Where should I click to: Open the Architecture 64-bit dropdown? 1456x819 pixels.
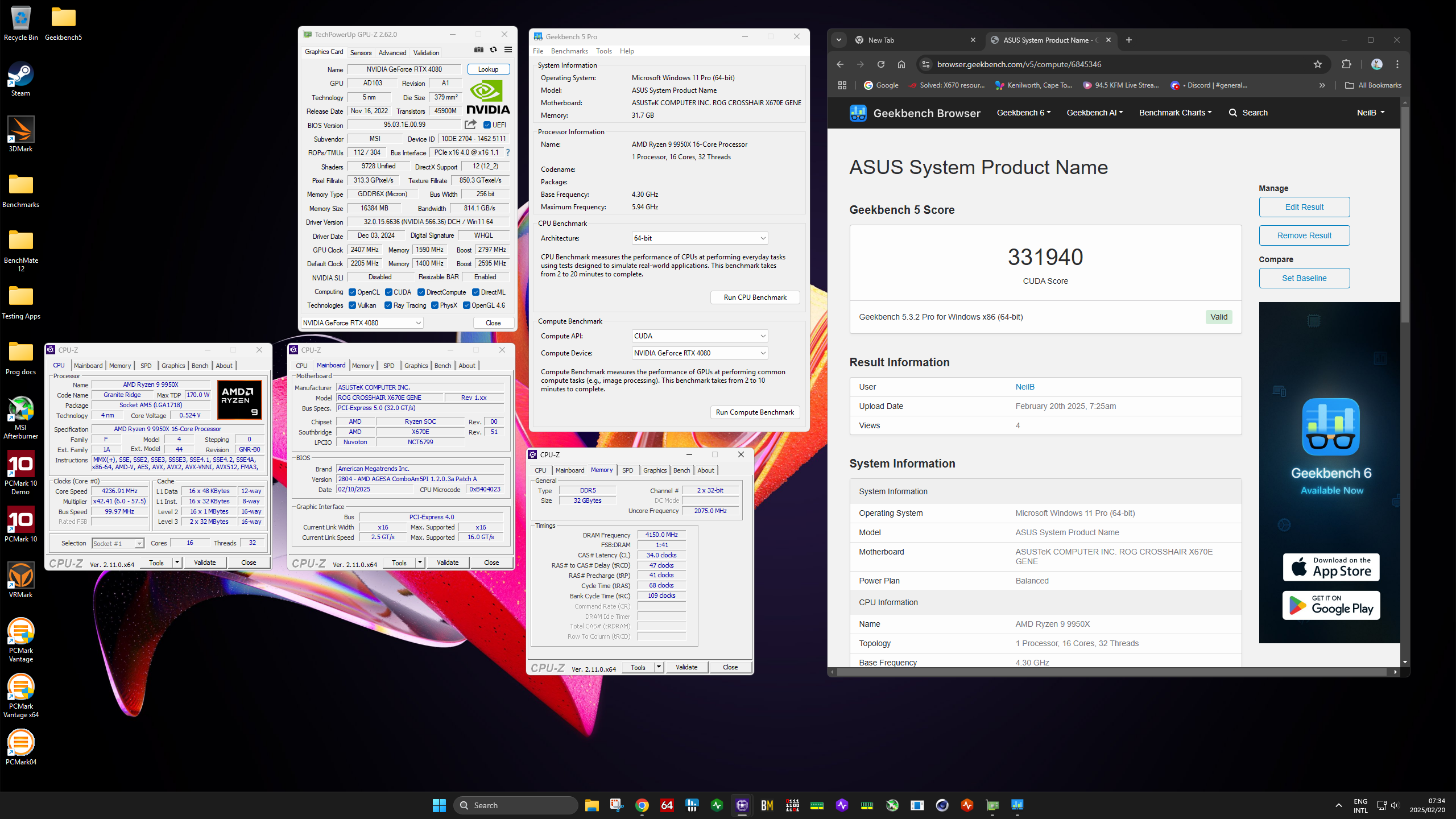pos(700,238)
